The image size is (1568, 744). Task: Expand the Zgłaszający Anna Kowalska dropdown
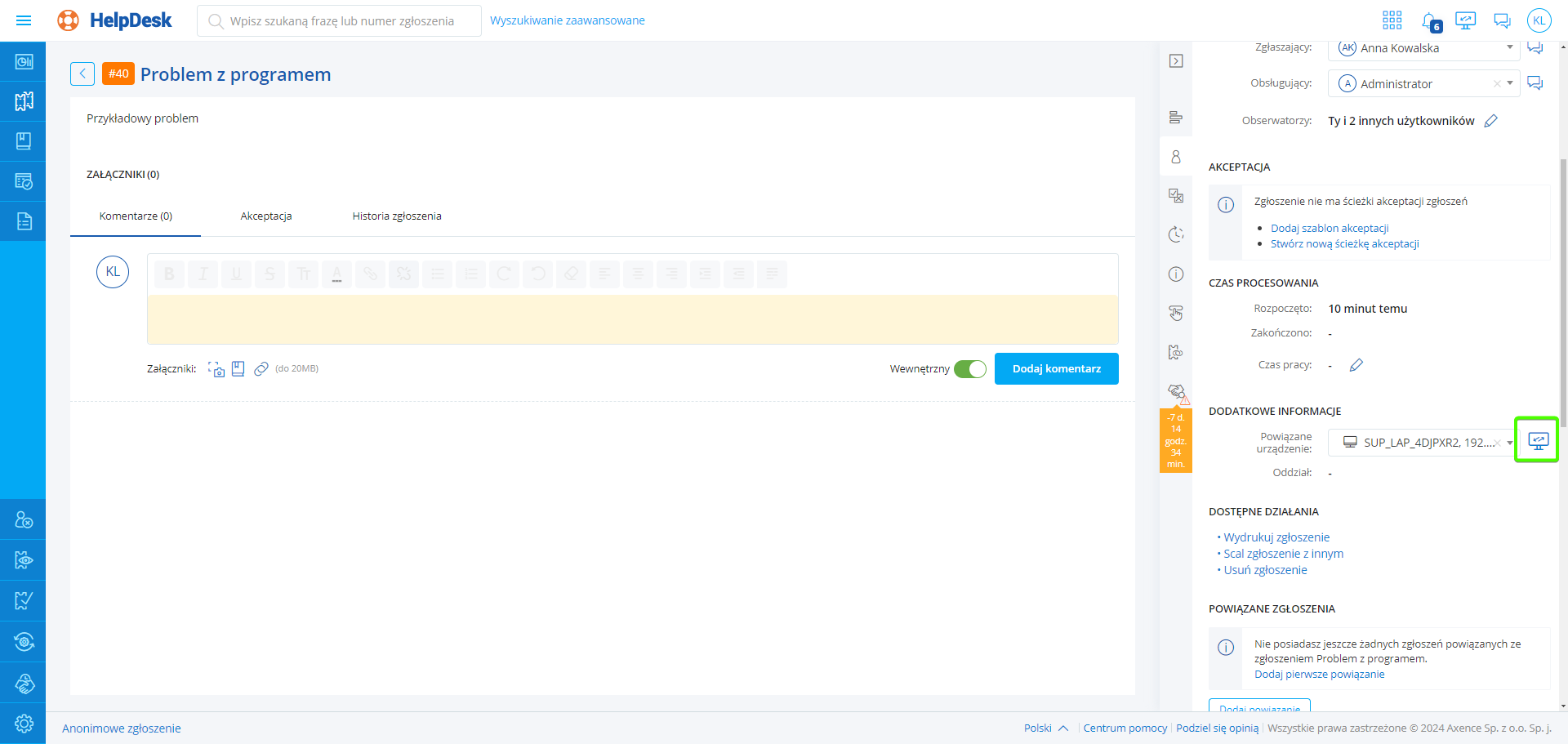point(1509,48)
